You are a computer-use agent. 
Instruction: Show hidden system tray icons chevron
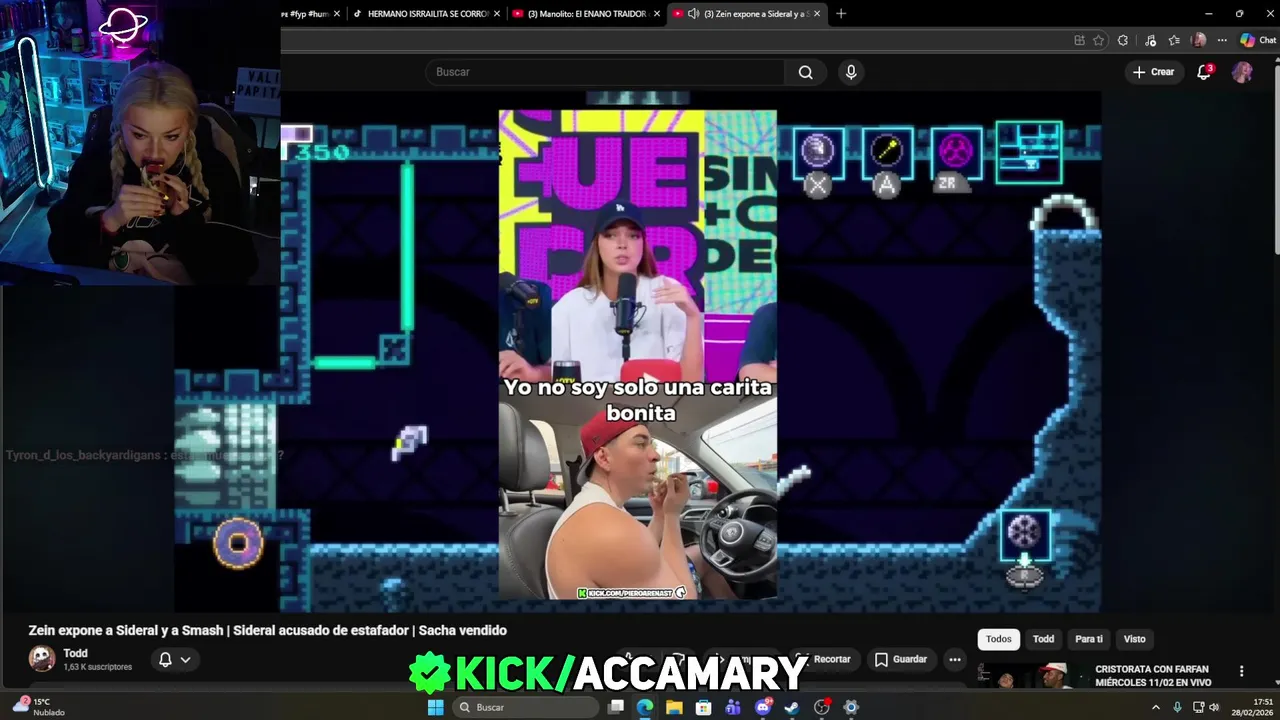[x=1156, y=707]
